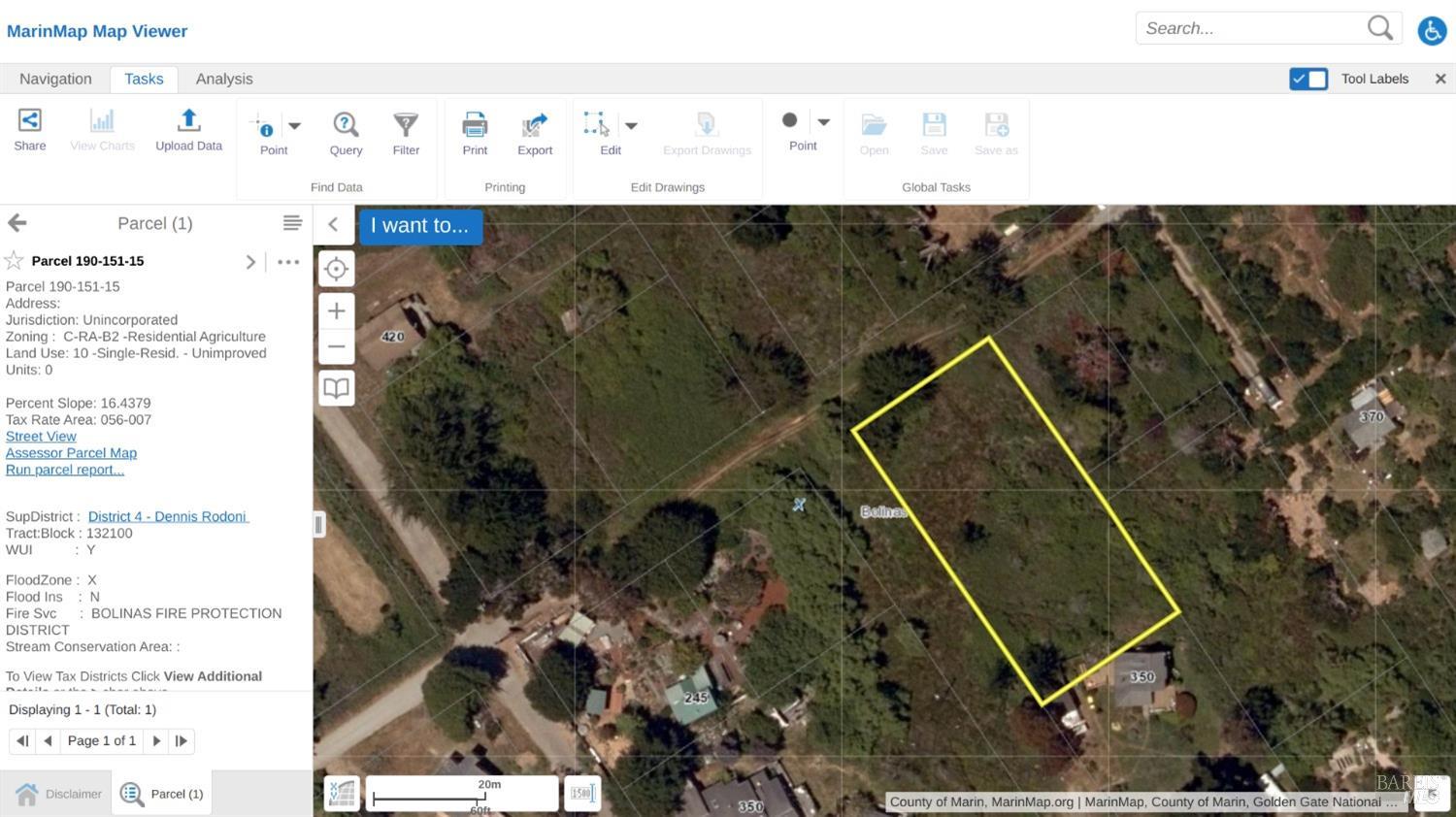Select the Query tool
This screenshot has width=1456, height=817.
pos(346,125)
